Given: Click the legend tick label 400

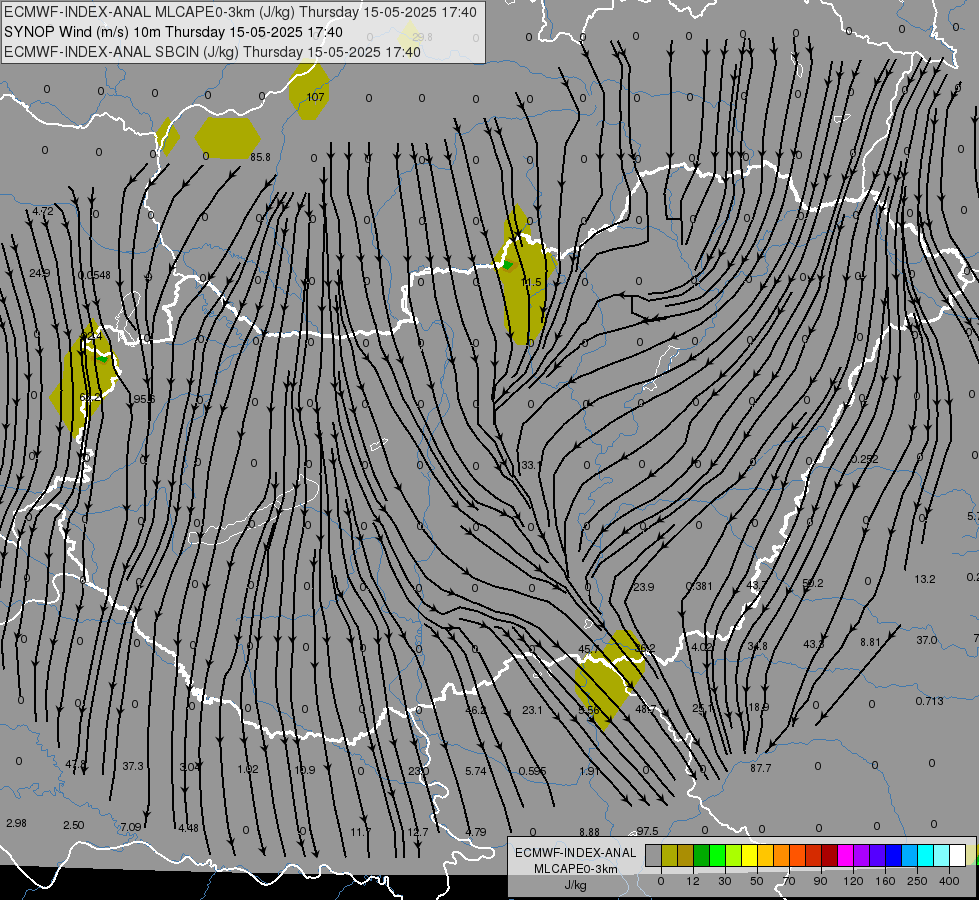Looking at the screenshot, I should click(949, 881).
